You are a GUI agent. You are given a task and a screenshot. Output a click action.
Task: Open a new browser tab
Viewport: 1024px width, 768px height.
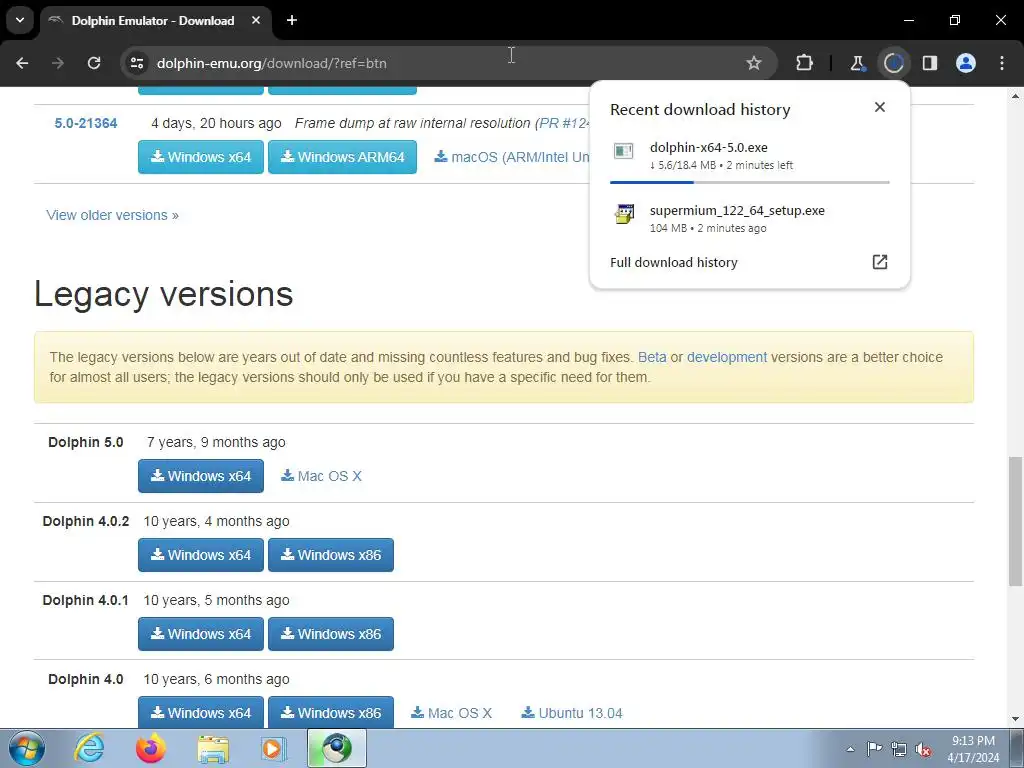[x=292, y=20]
